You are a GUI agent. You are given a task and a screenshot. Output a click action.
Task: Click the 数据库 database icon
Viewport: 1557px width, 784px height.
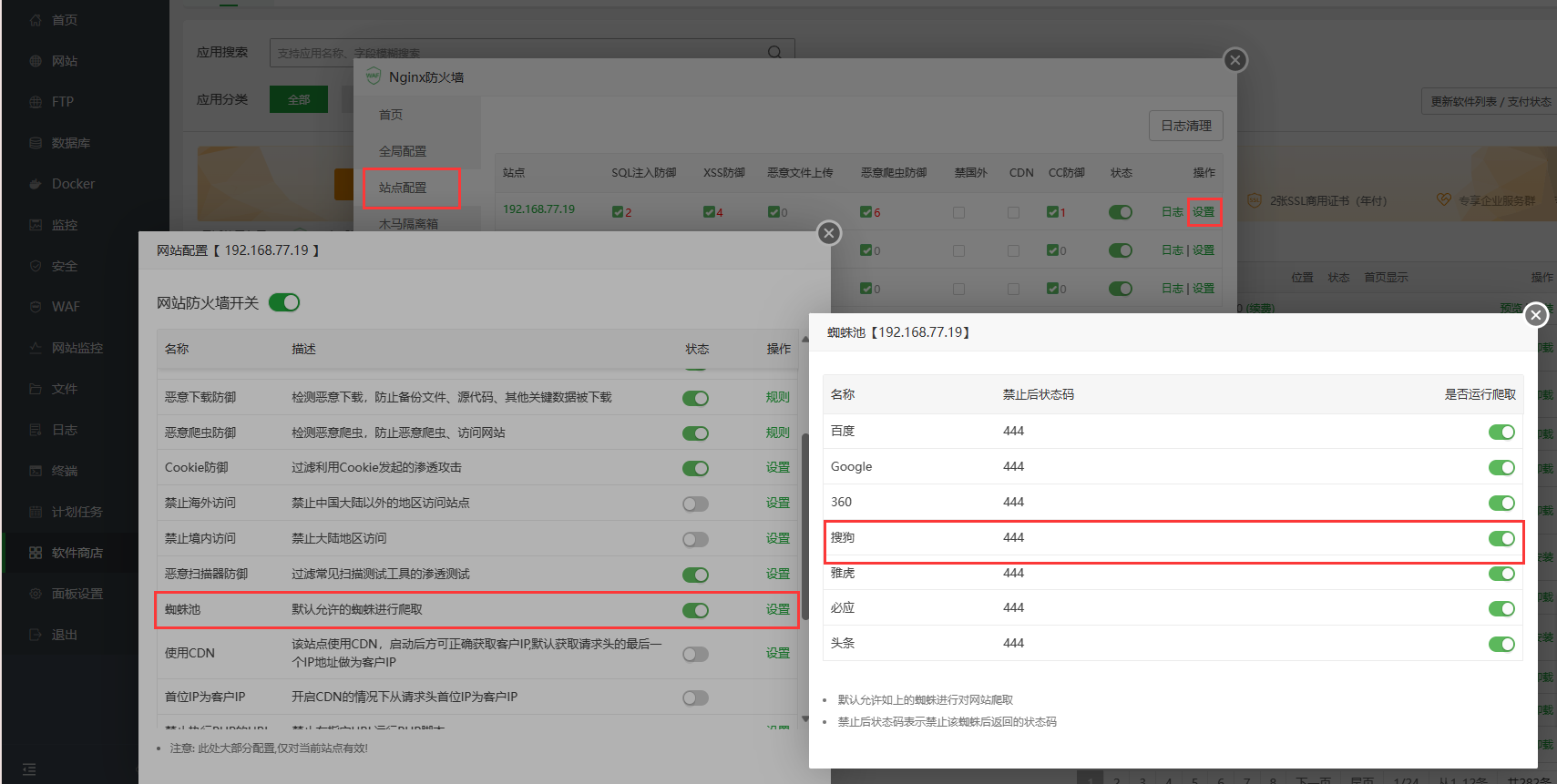(36, 143)
